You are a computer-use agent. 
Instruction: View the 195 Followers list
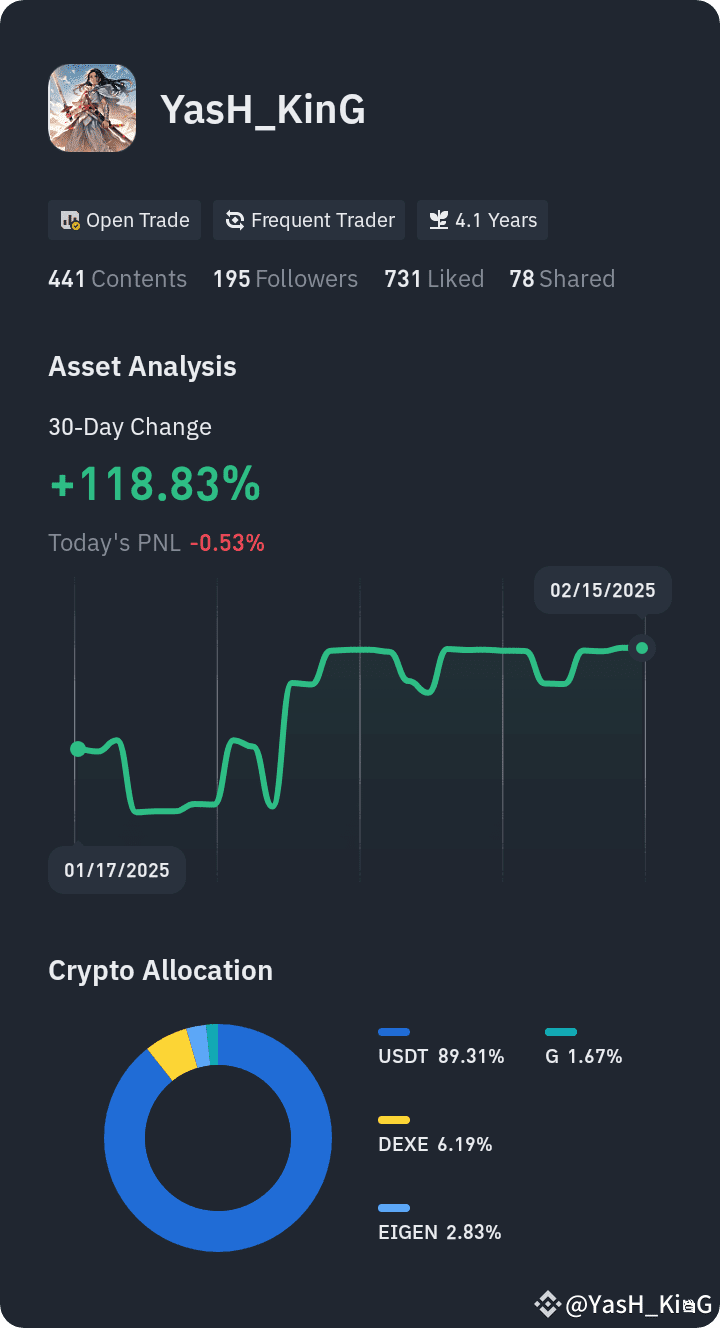[x=286, y=279]
